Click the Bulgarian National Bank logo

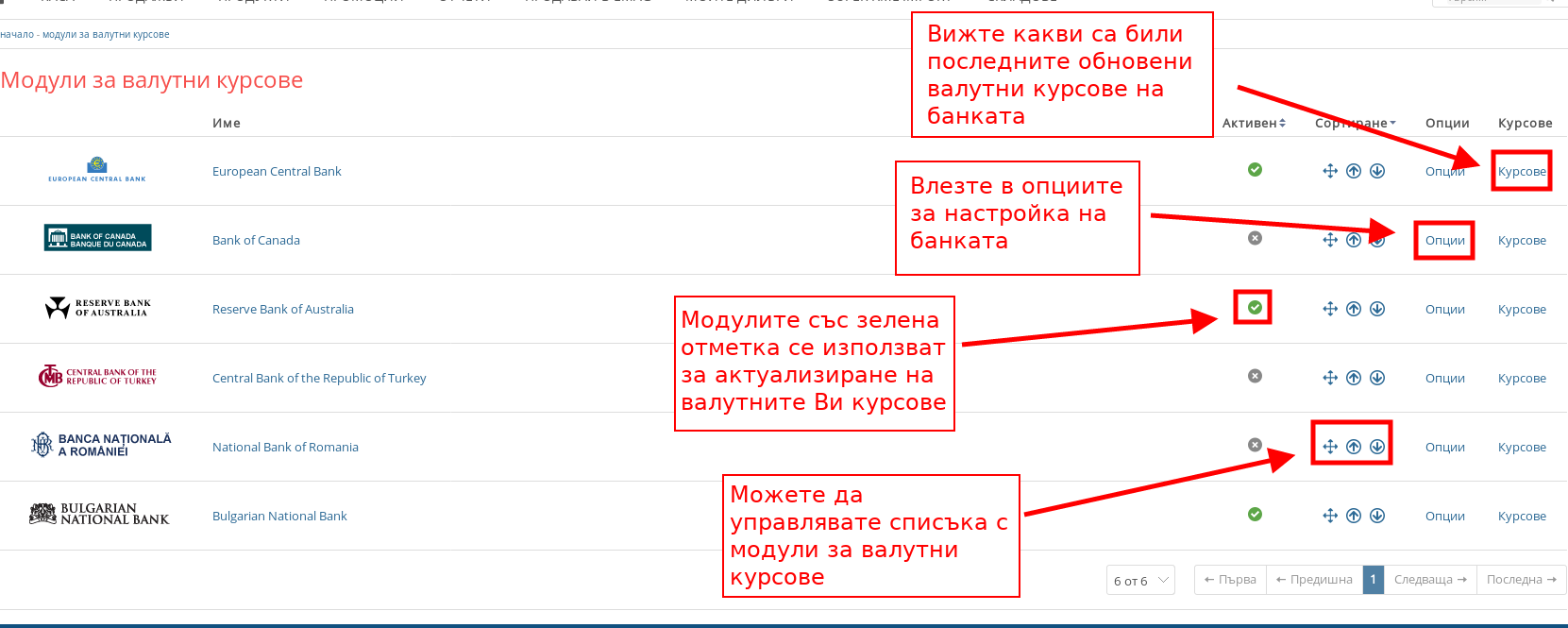[x=99, y=515]
